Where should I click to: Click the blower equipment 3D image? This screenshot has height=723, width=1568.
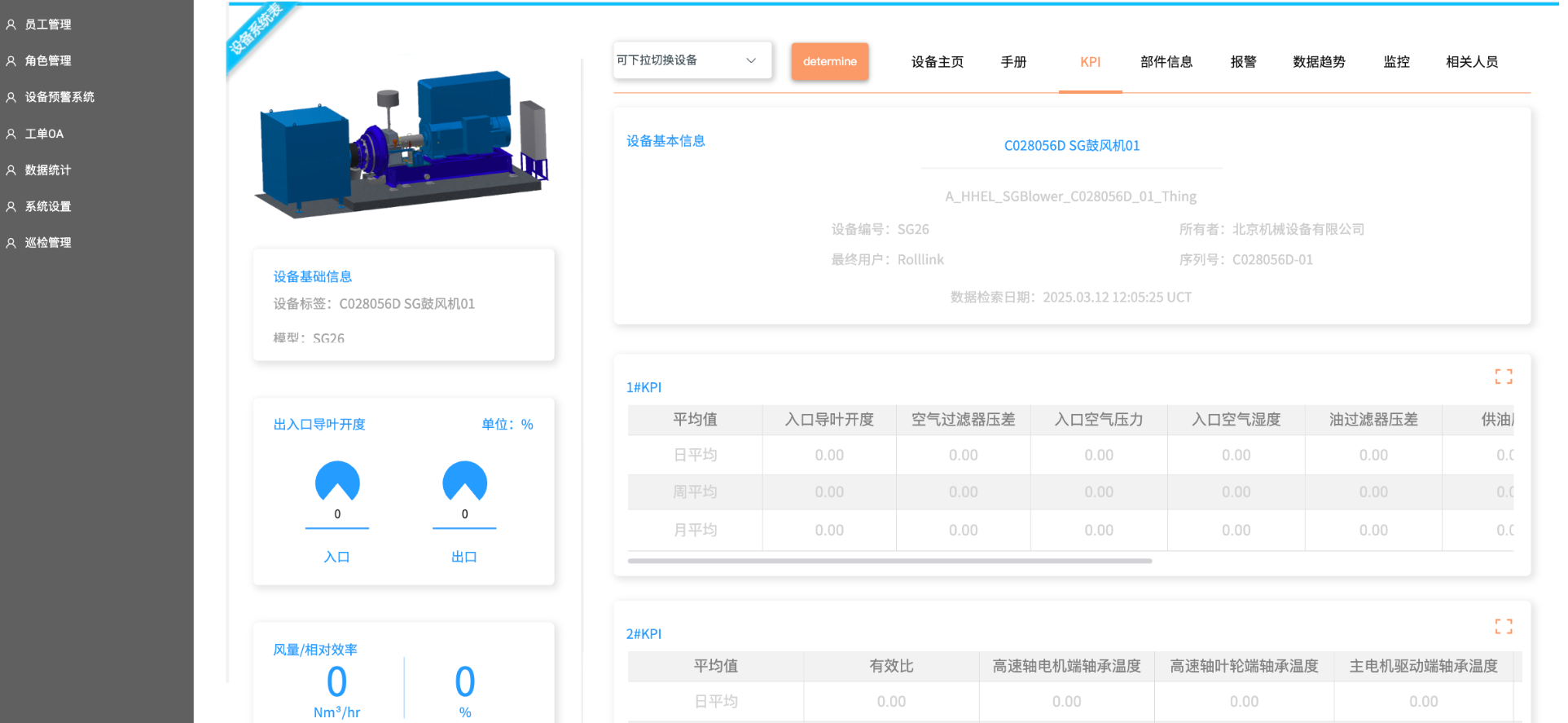[403, 143]
